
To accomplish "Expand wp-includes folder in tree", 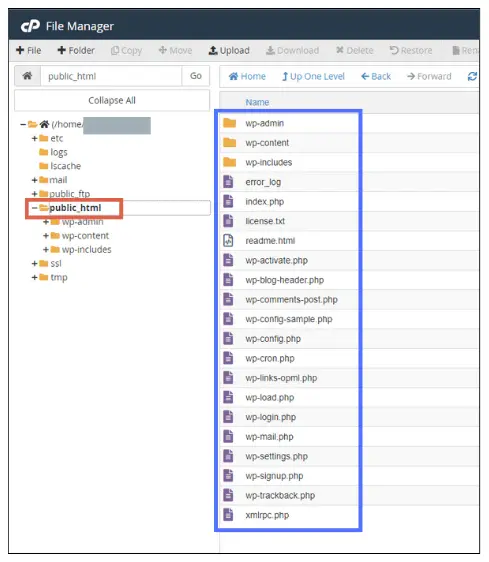I will point(46,250).
